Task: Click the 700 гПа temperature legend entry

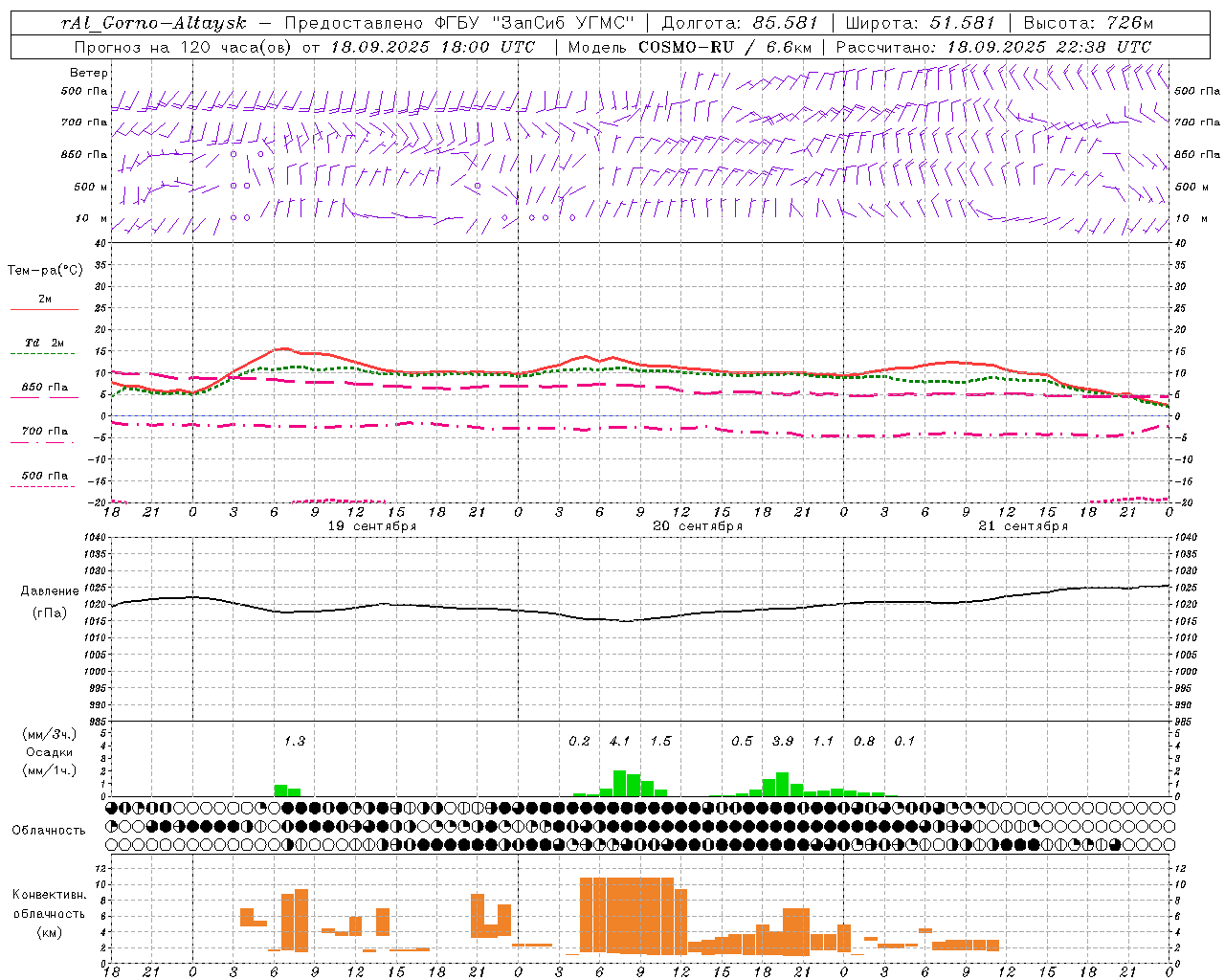Action: 45,431
